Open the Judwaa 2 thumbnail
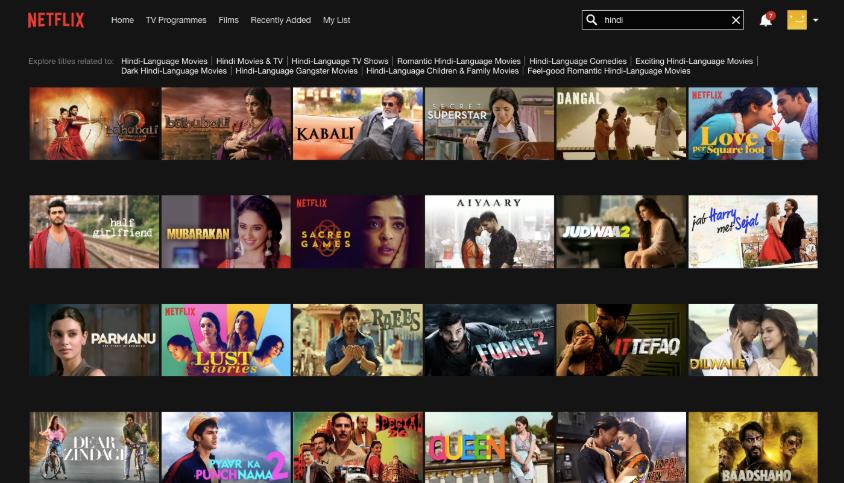The width and height of the screenshot is (844, 483). [621, 232]
